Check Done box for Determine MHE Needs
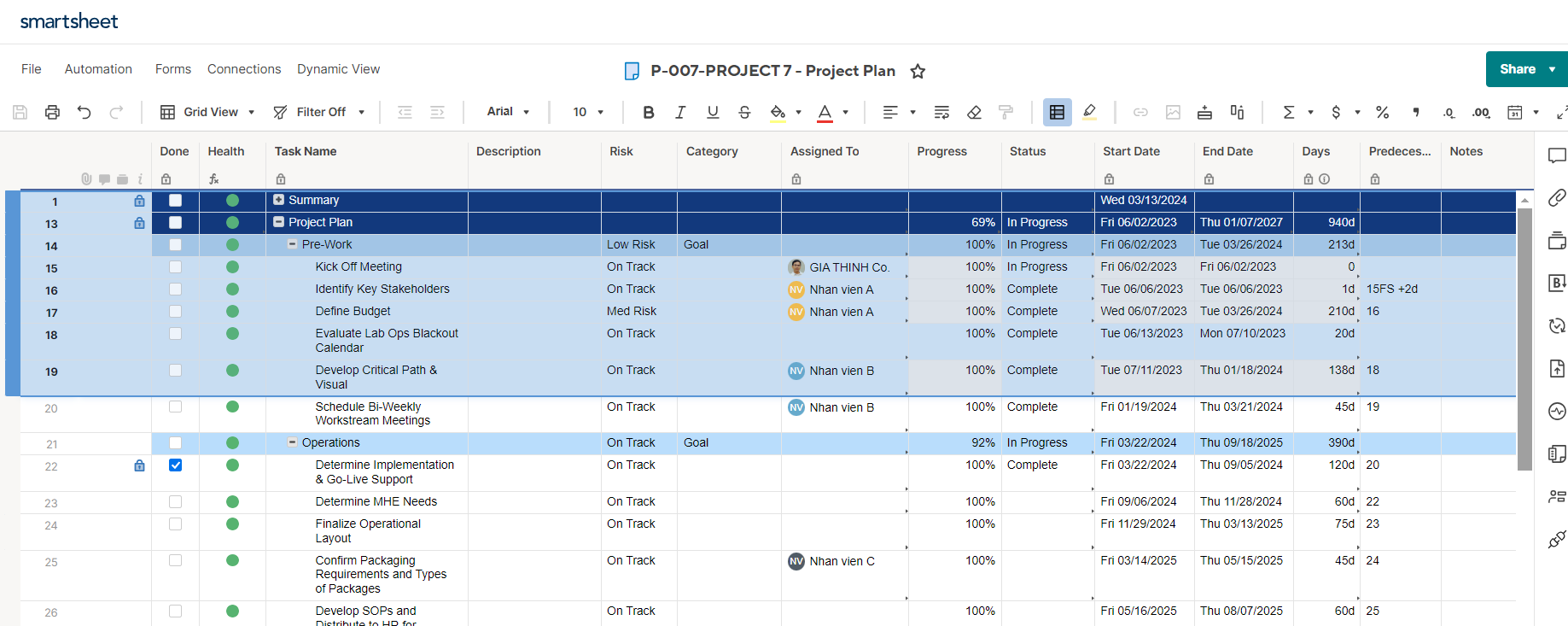 (x=175, y=501)
